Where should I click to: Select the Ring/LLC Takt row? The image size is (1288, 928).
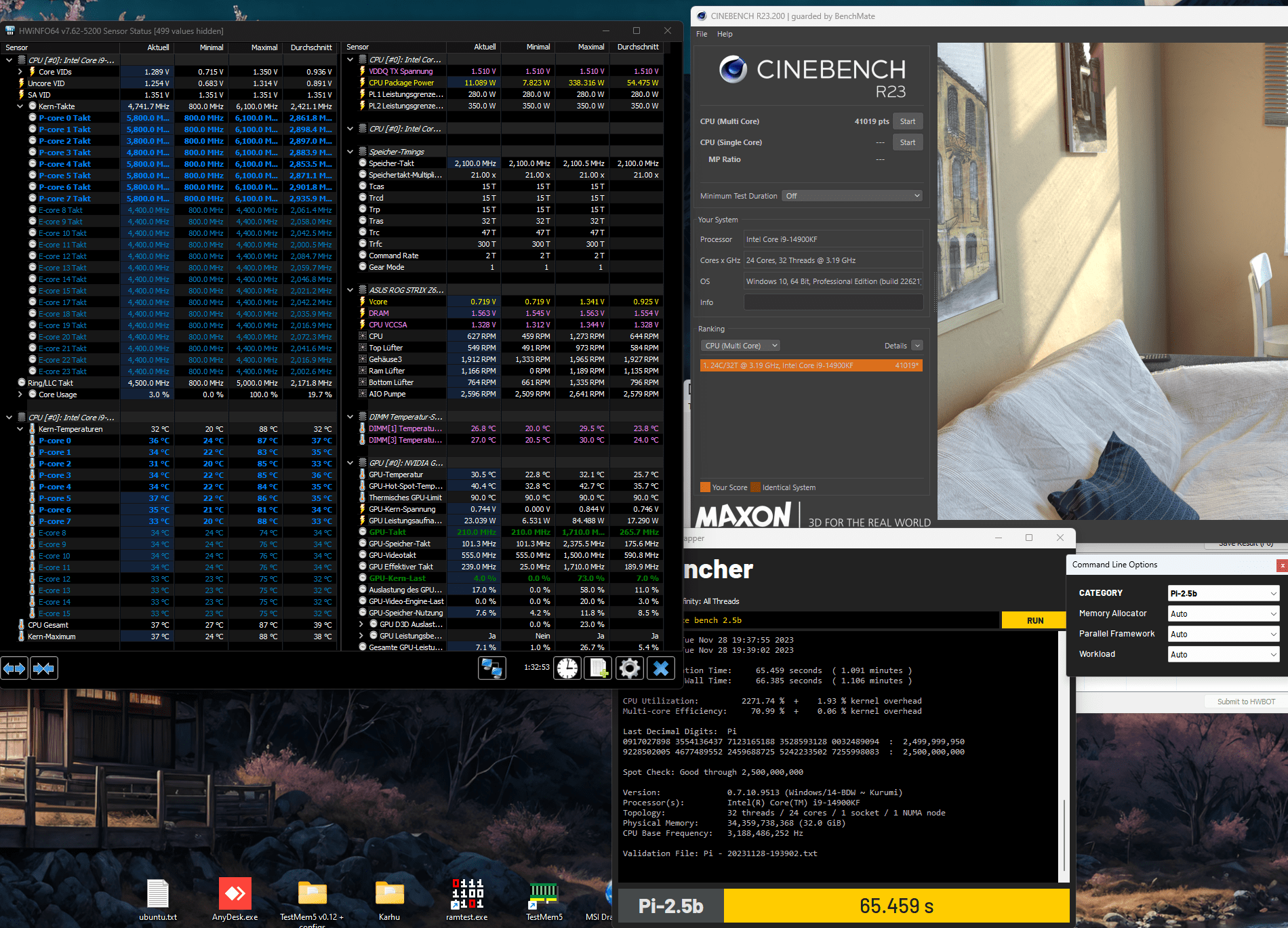coord(169,383)
